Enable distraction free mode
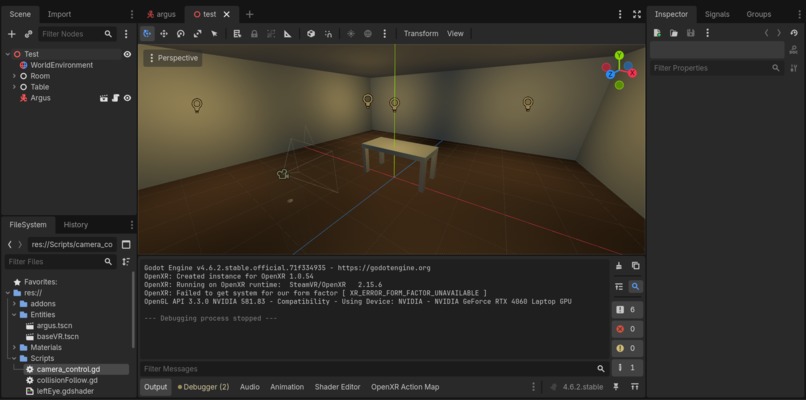Viewport: 806px width, 400px height. [x=637, y=14]
